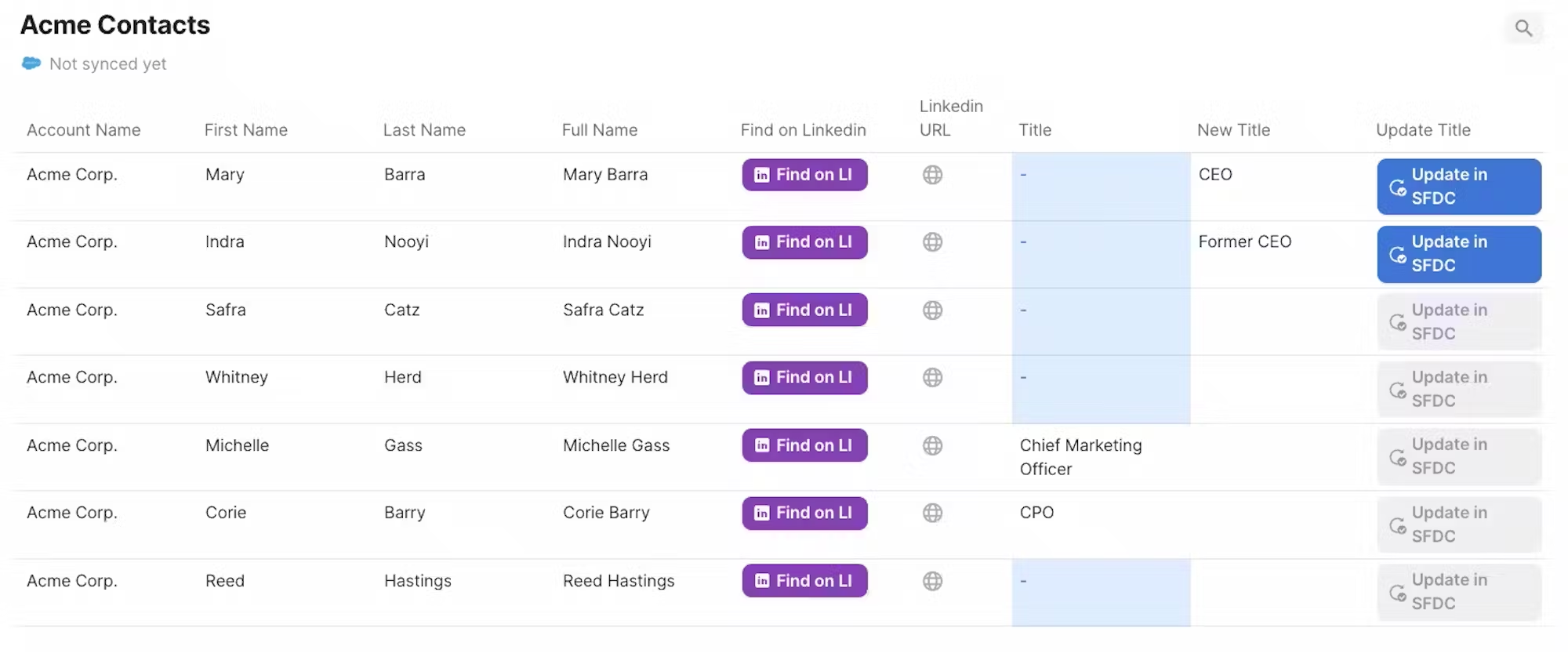Find Mary Barra on LinkedIn

804,175
